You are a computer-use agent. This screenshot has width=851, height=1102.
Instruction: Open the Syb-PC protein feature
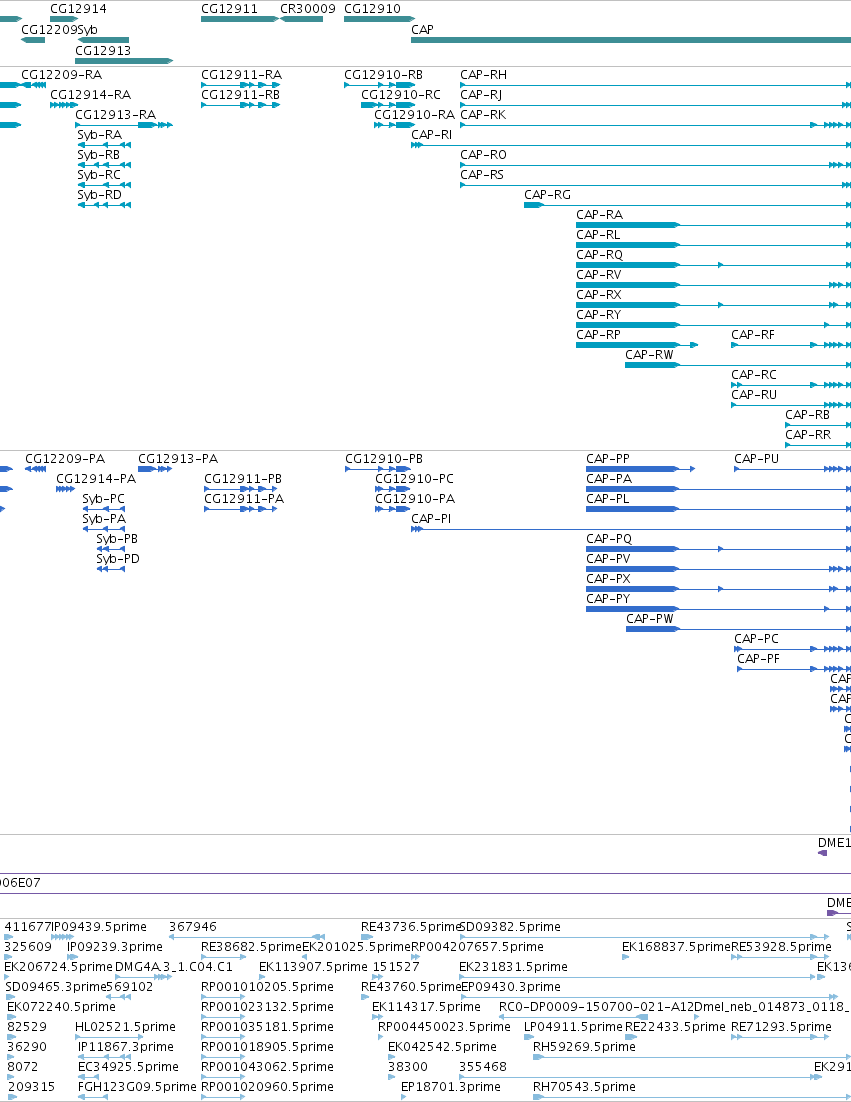pos(103,499)
